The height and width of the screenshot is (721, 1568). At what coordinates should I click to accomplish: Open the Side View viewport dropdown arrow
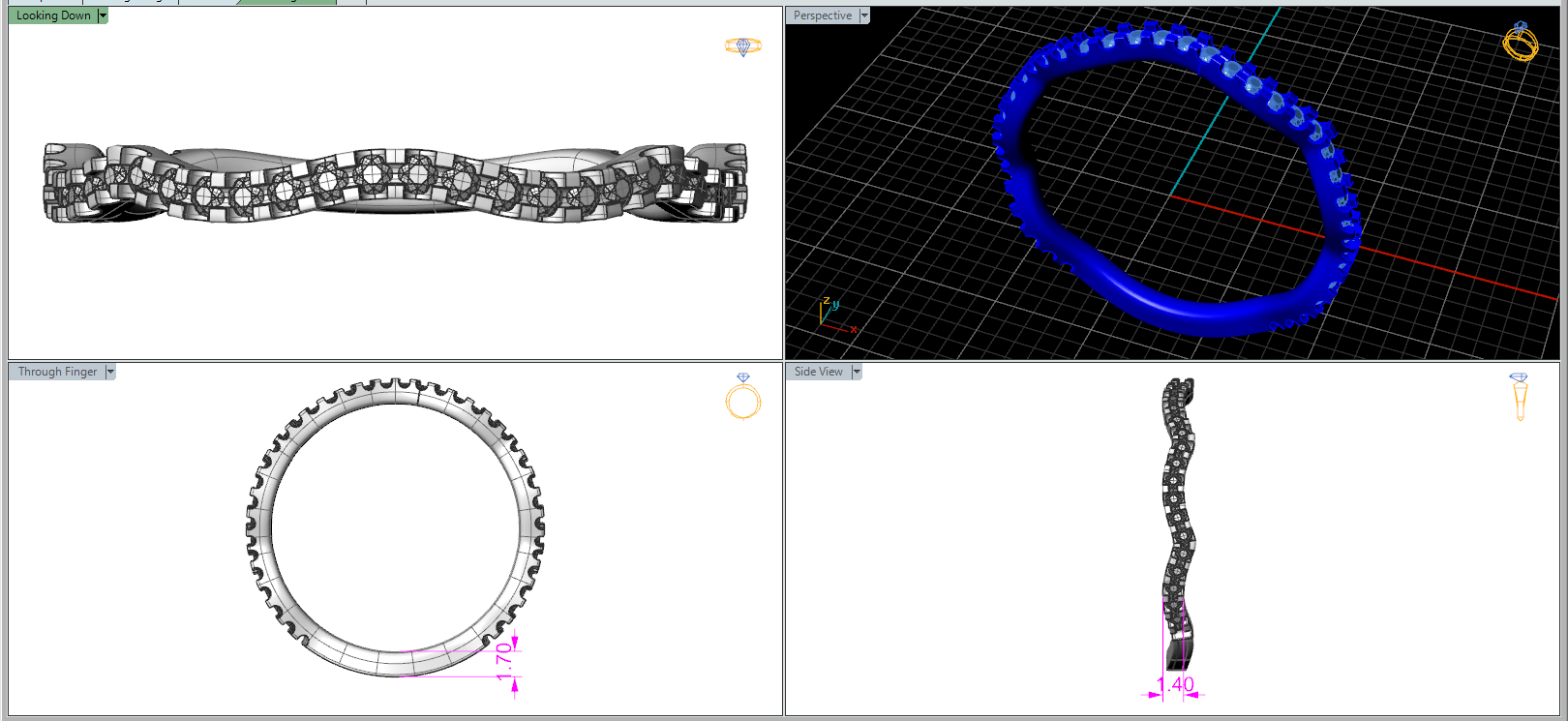857,372
